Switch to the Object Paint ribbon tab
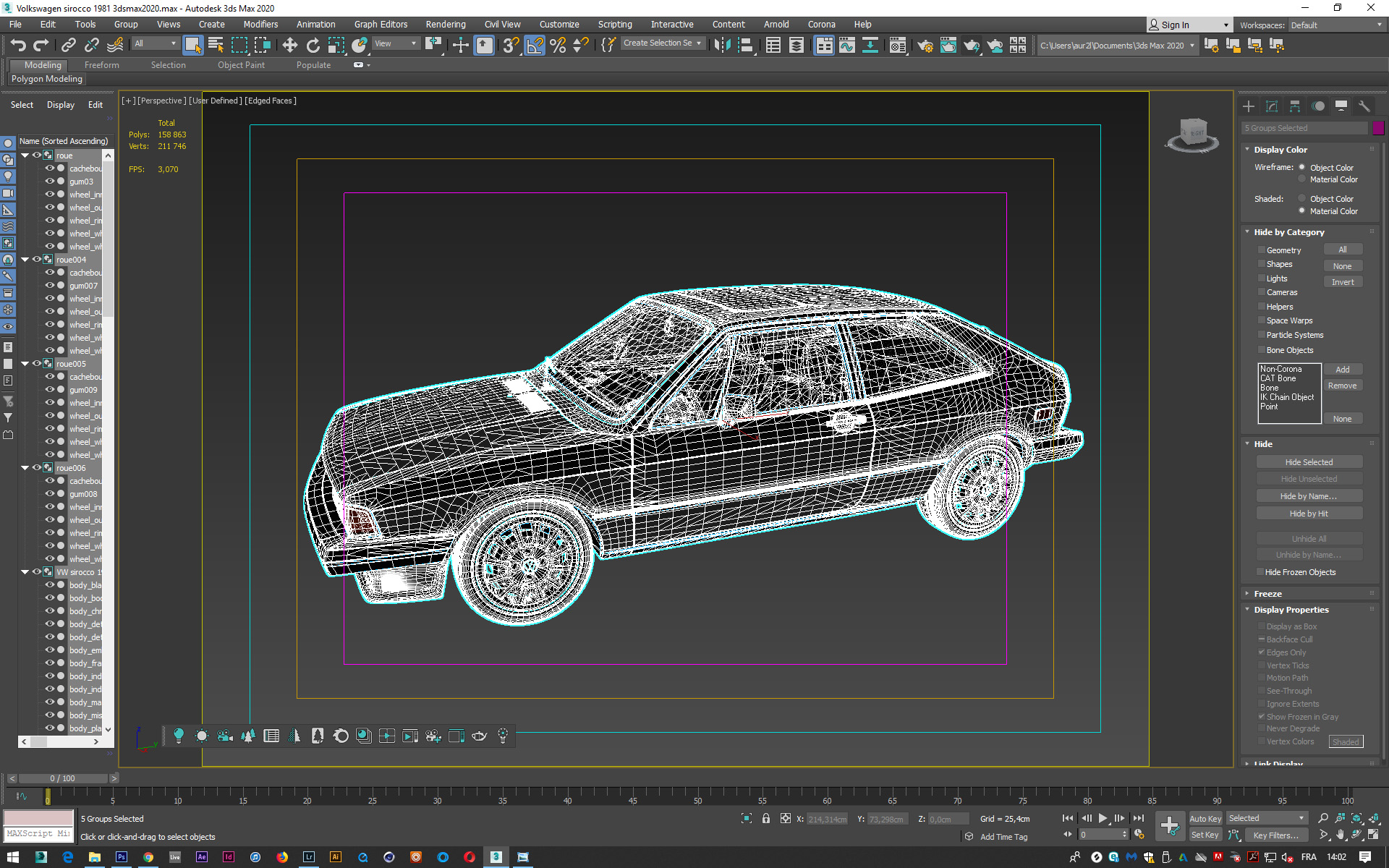1389x868 pixels. [x=241, y=64]
